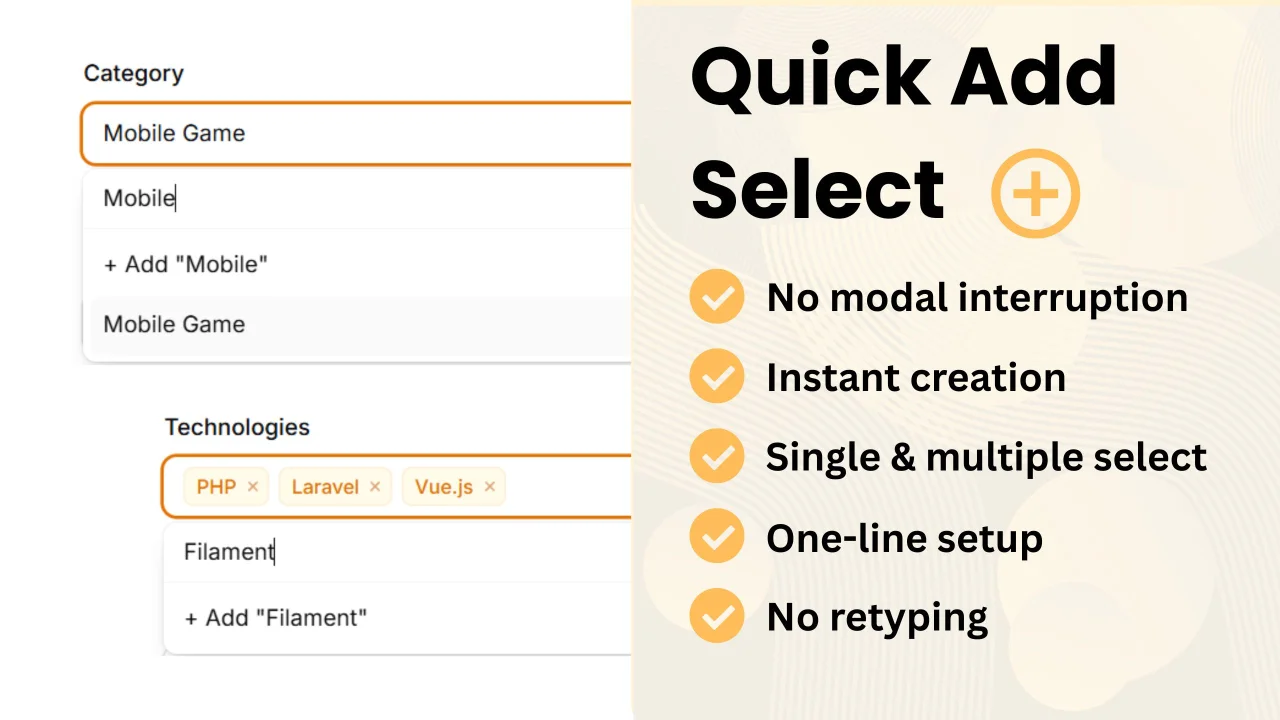
Task: Select the Laravel tag pill
Action: tap(325, 487)
